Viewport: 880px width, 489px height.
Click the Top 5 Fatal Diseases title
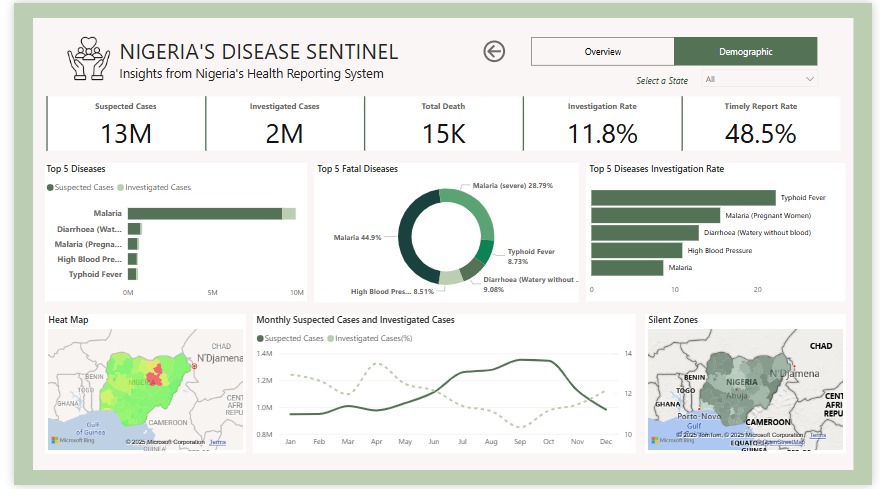[x=358, y=169]
